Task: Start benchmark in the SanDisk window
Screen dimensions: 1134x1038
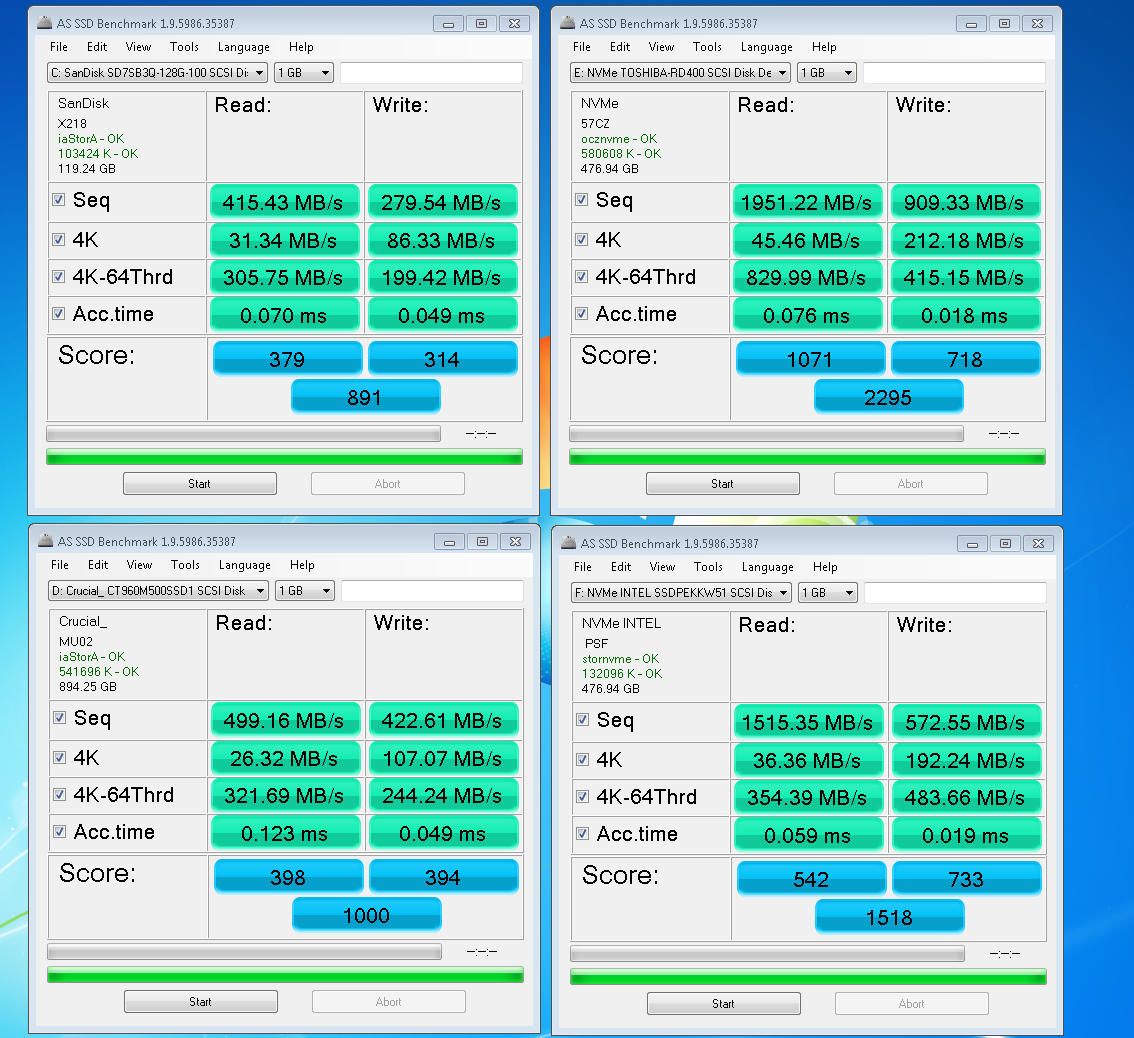Action: 200,484
